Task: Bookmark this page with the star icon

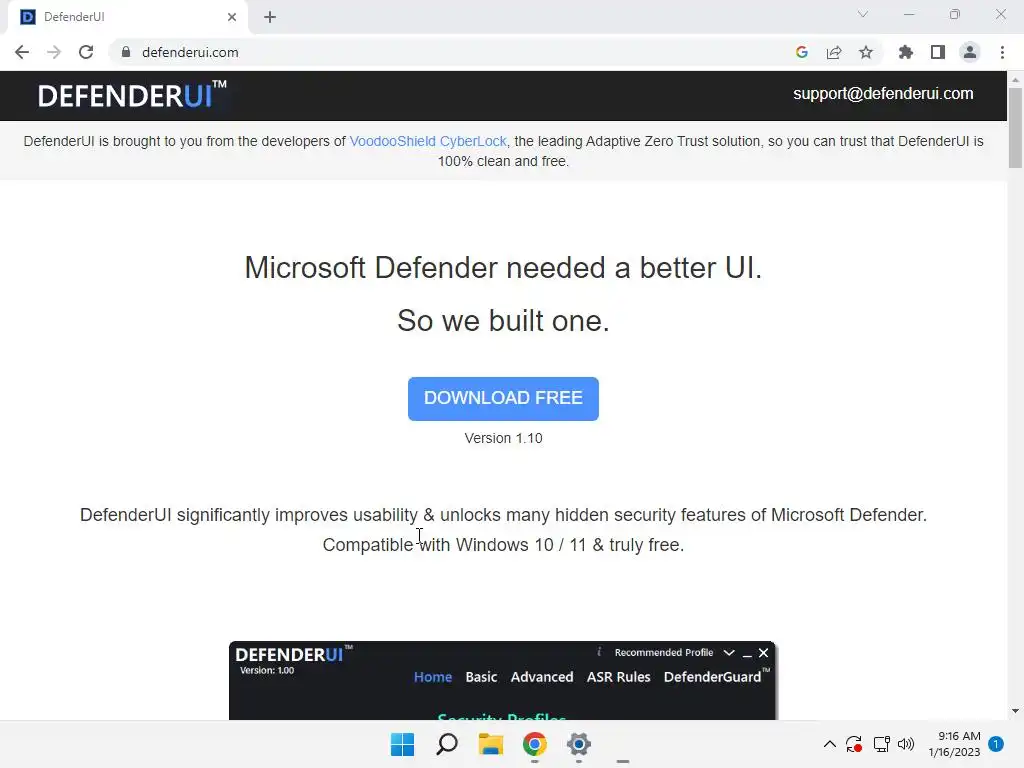Action: [866, 52]
